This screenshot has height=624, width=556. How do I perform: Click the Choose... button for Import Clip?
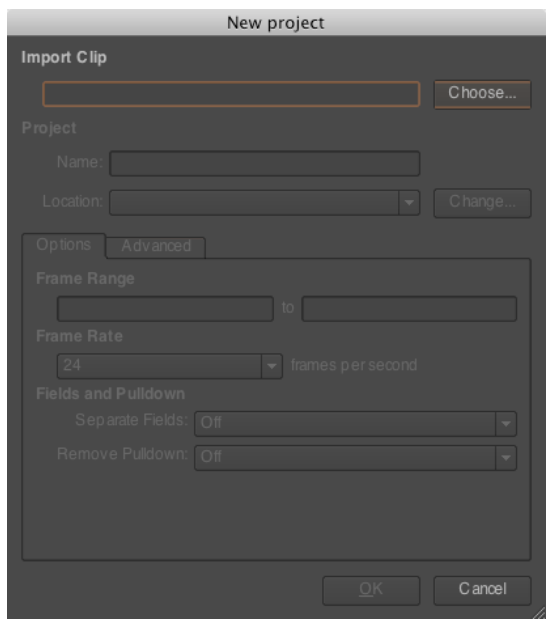tap(482, 94)
